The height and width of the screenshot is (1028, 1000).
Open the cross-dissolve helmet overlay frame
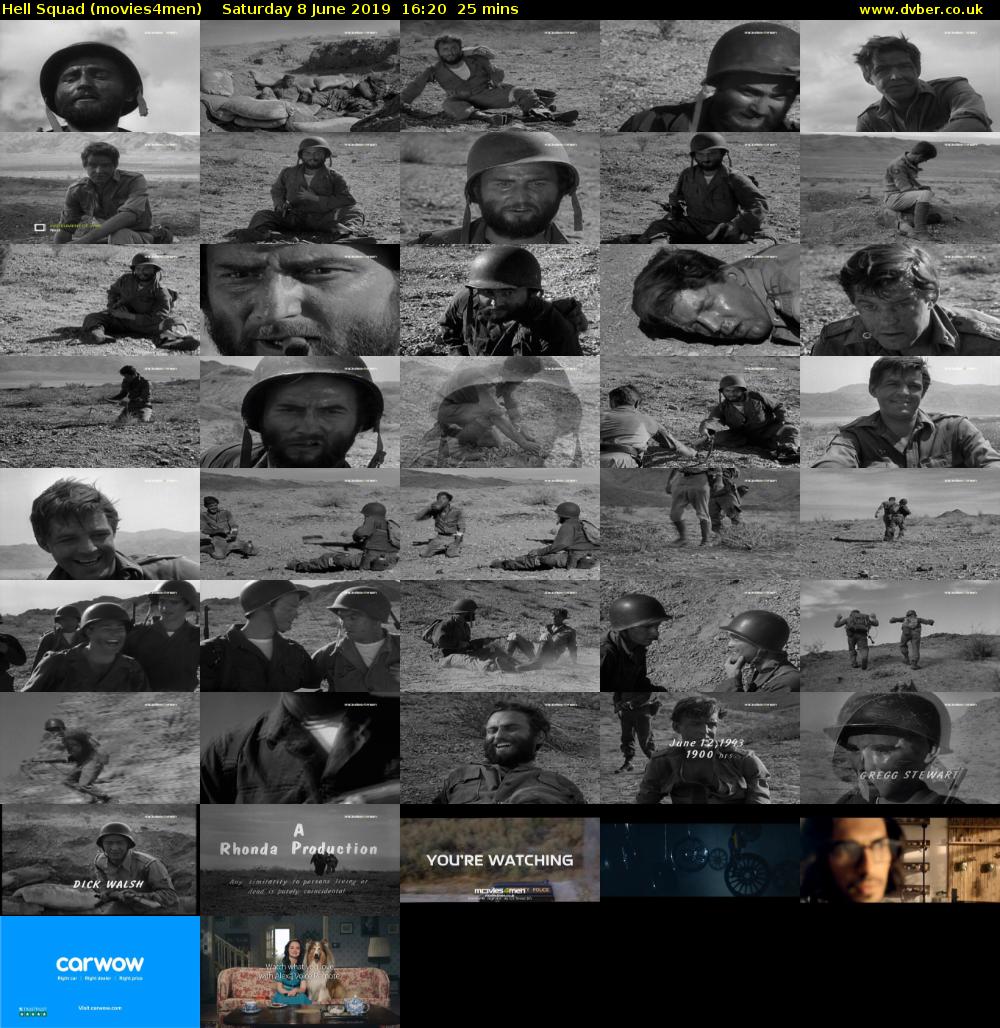[x=500, y=411]
